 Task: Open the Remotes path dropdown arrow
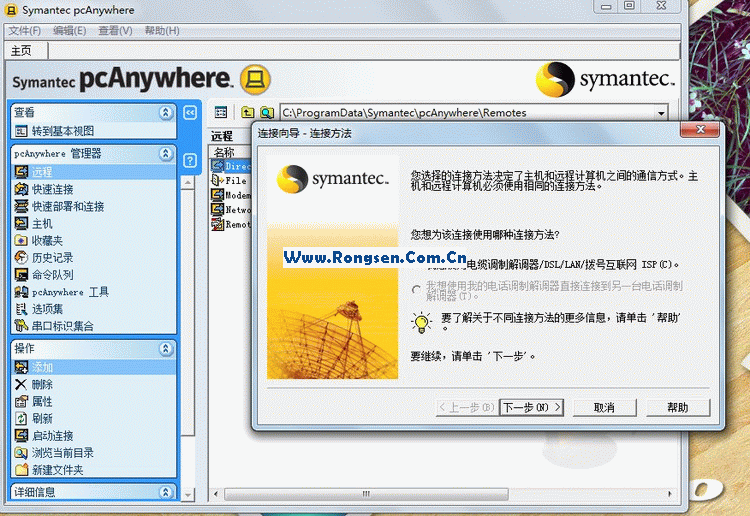pyautogui.click(x=661, y=113)
